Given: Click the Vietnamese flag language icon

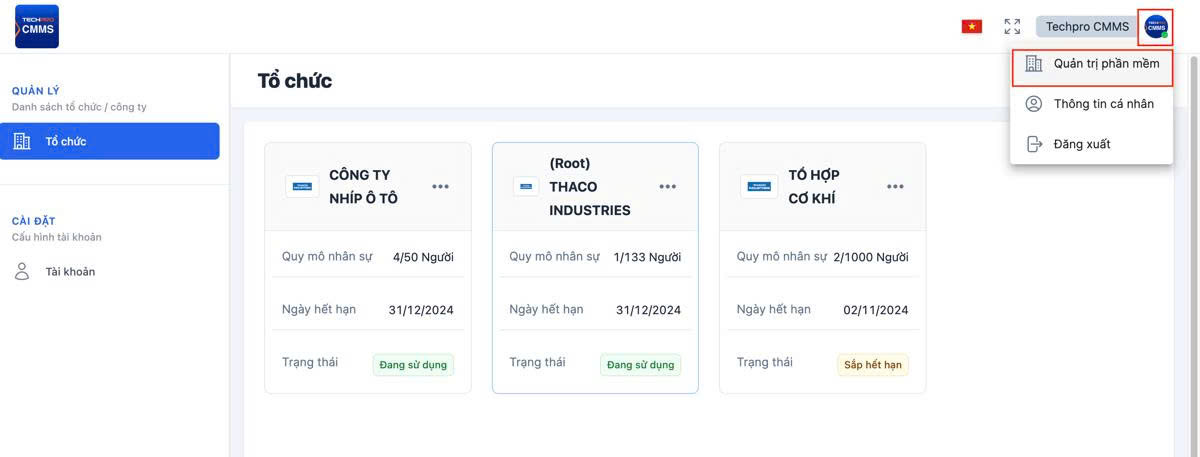Looking at the screenshot, I should click(971, 27).
